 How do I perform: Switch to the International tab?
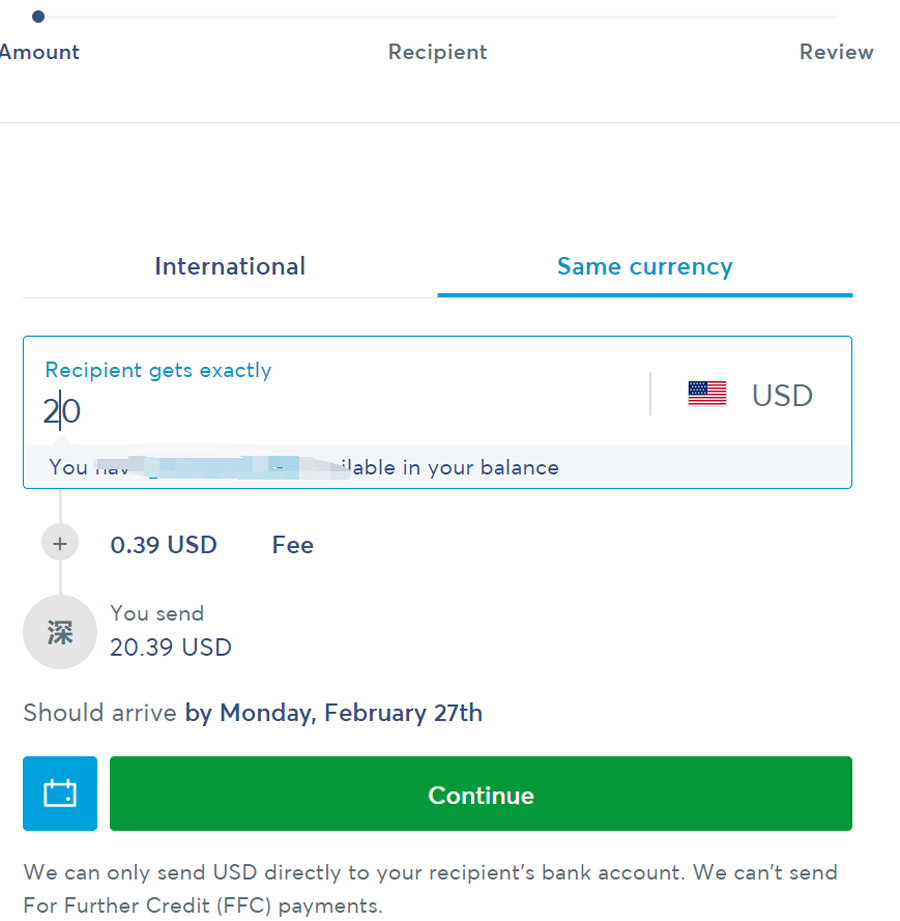230,267
